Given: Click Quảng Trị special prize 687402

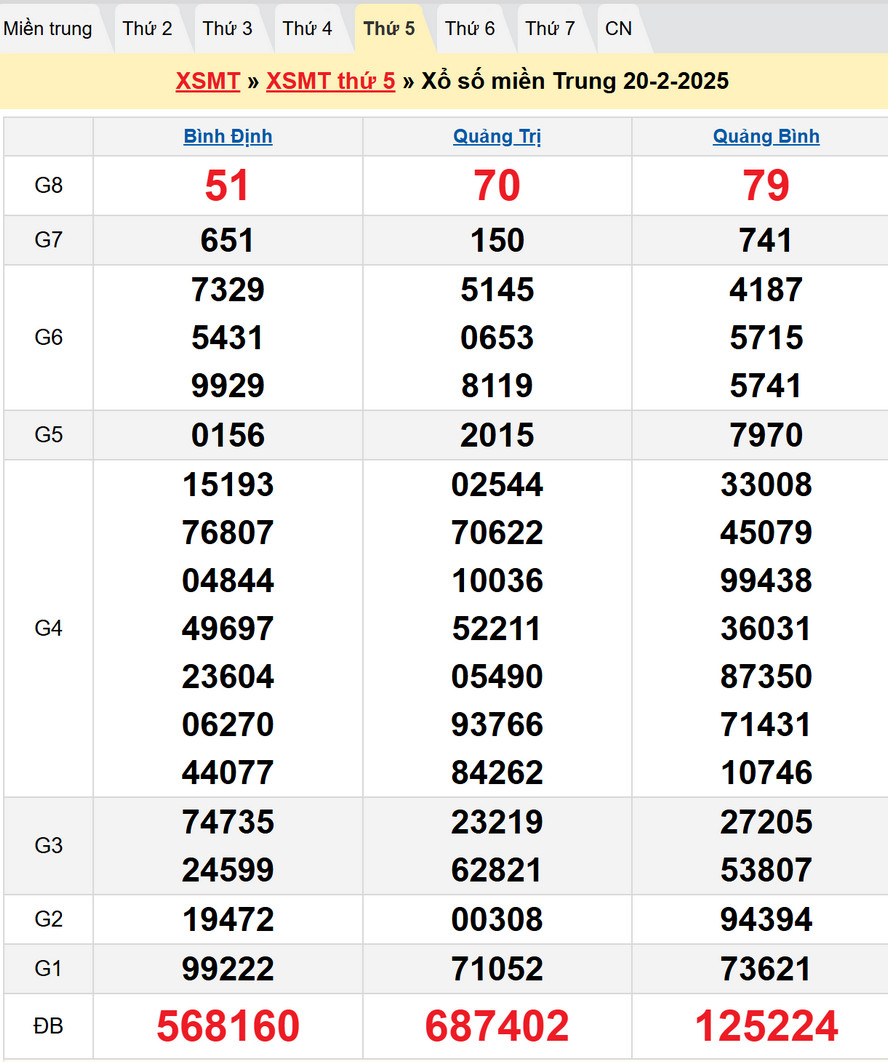Looking at the screenshot, I should click(497, 1026).
